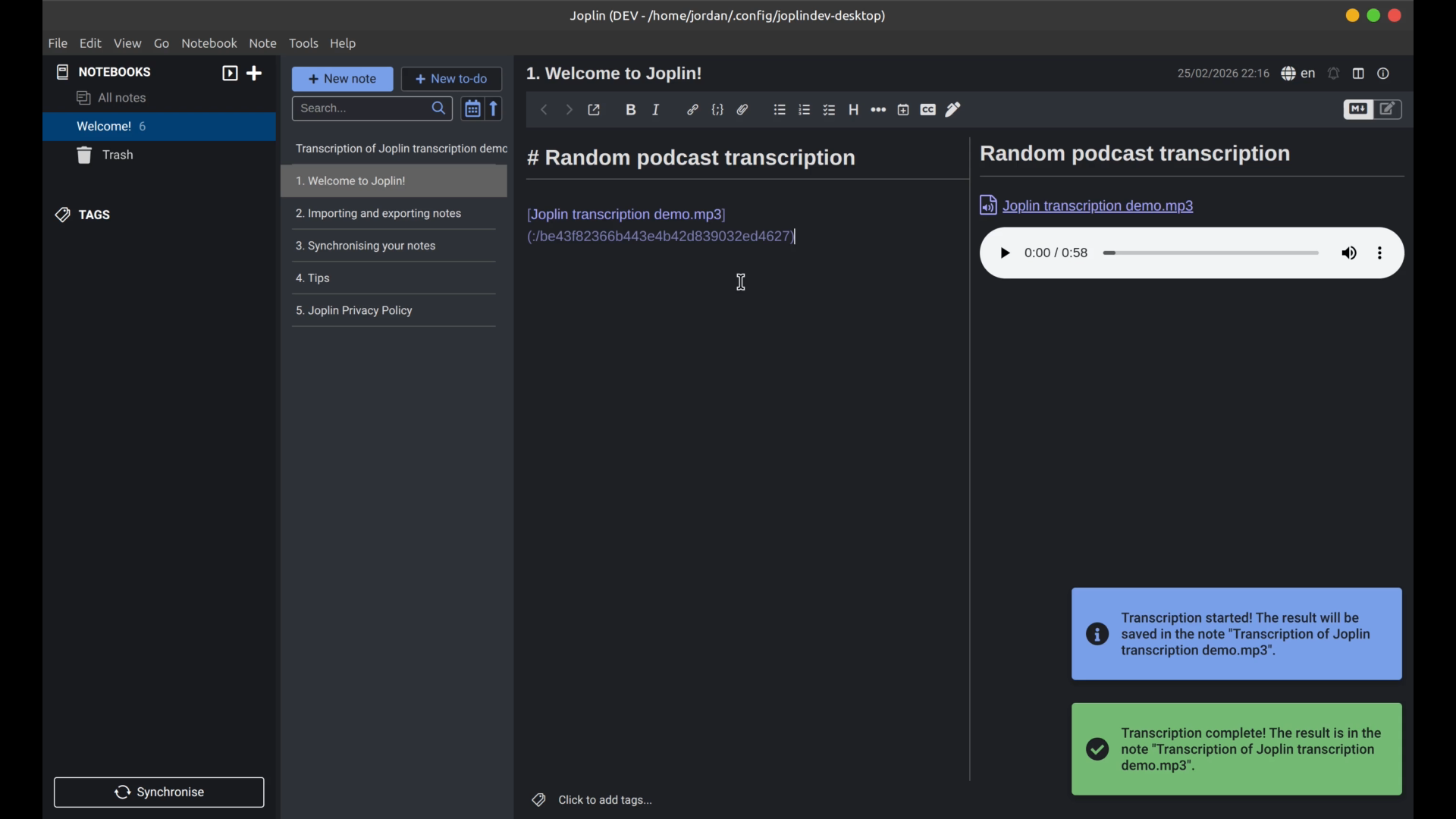
Task: Apply a heading to the text
Action: point(853,109)
